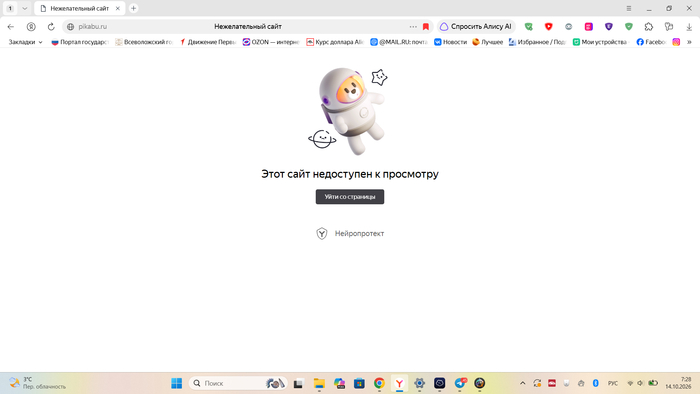Screen dimensions: 700x394
Task: Reload the page with refresh icon
Action: [51, 27]
